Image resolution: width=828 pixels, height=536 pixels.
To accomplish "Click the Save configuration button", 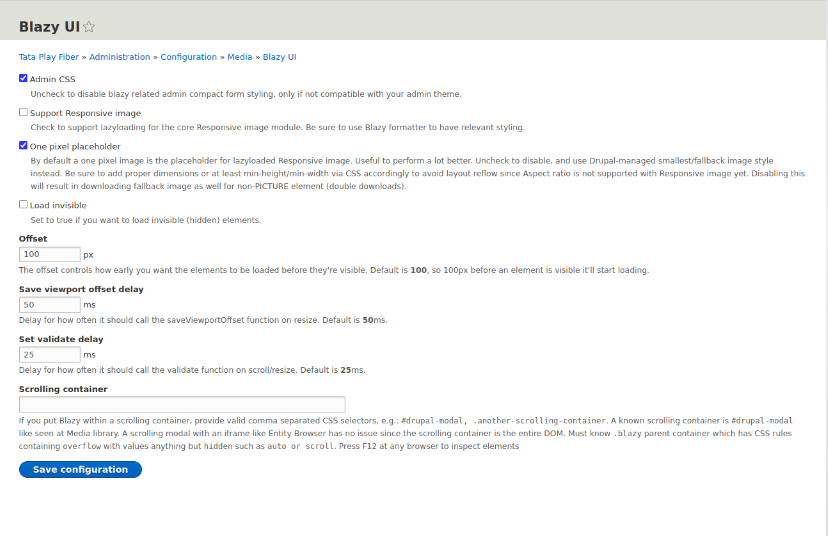I will (x=80, y=469).
